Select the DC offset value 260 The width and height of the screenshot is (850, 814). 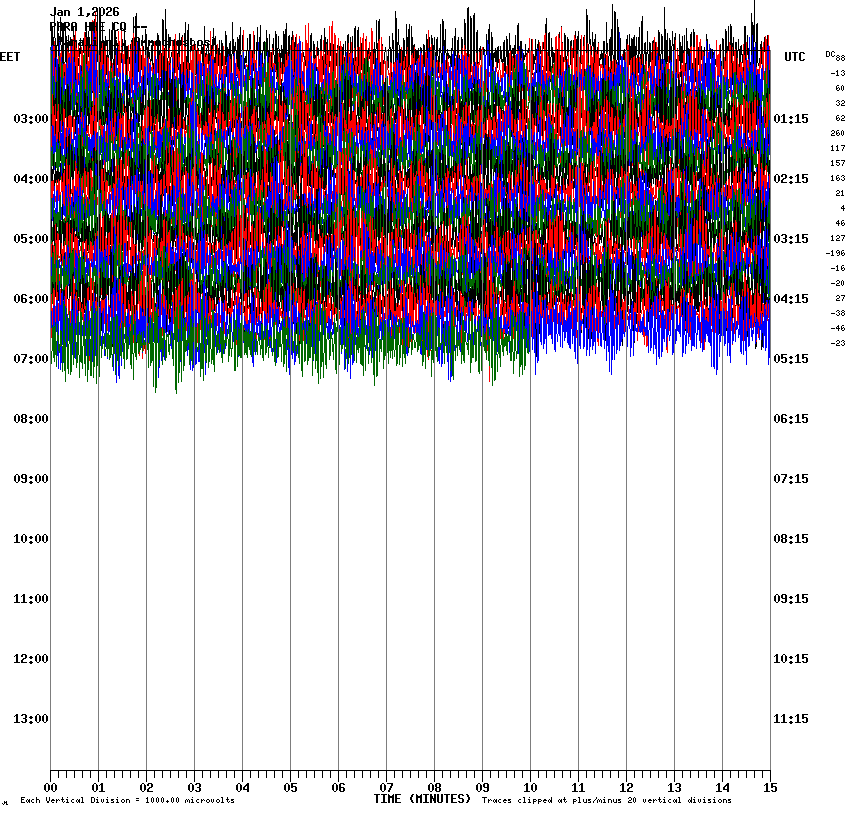pyautogui.click(x=837, y=133)
